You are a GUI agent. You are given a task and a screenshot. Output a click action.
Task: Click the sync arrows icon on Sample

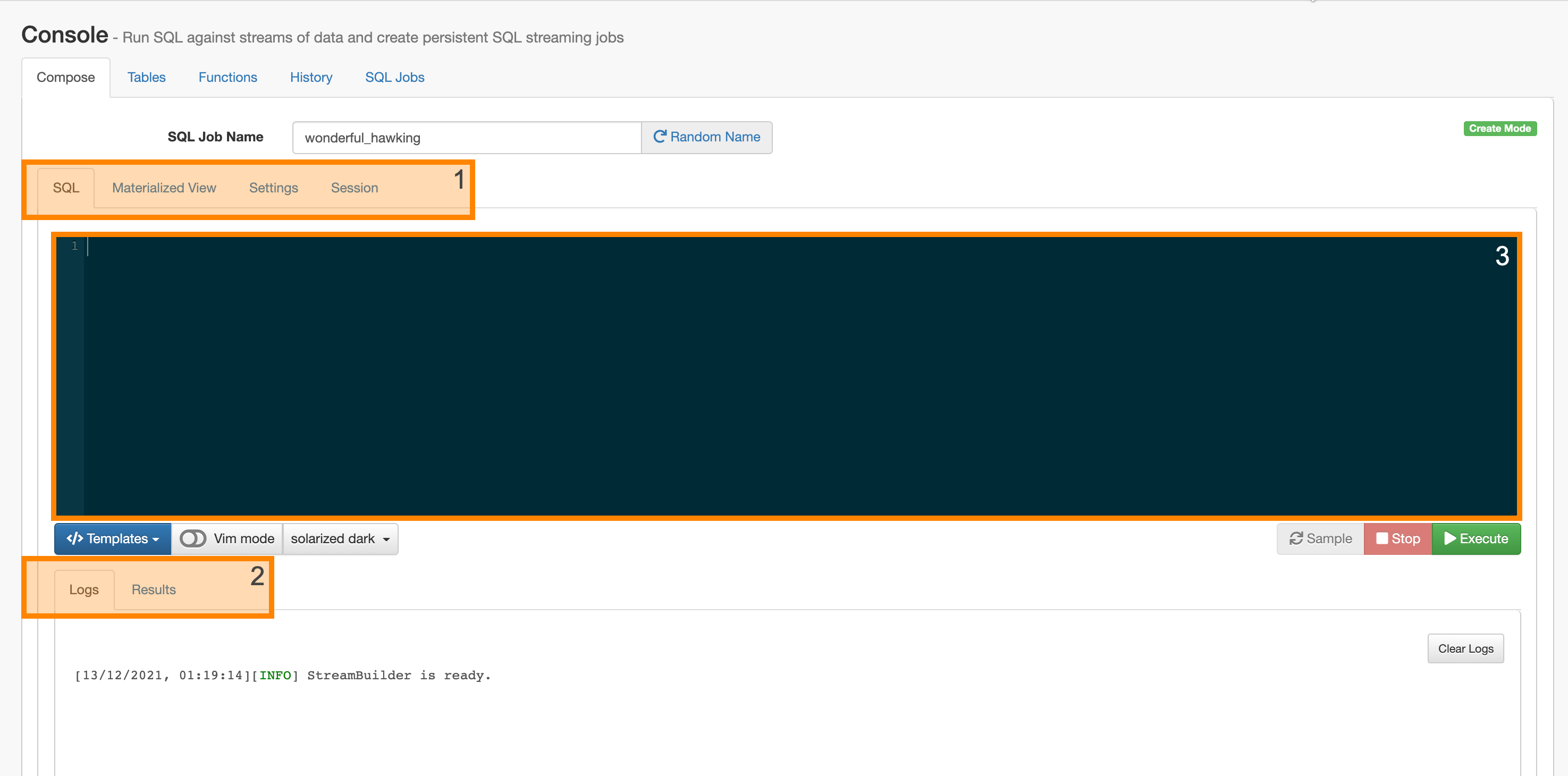tap(1296, 538)
